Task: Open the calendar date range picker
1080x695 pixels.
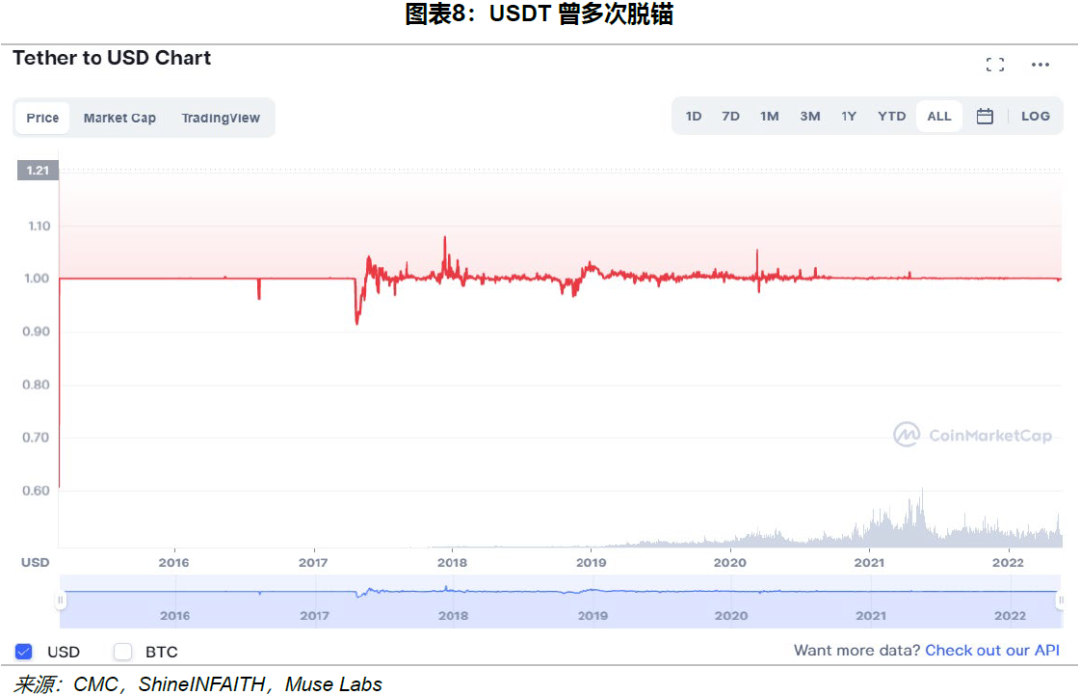Action: (985, 116)
